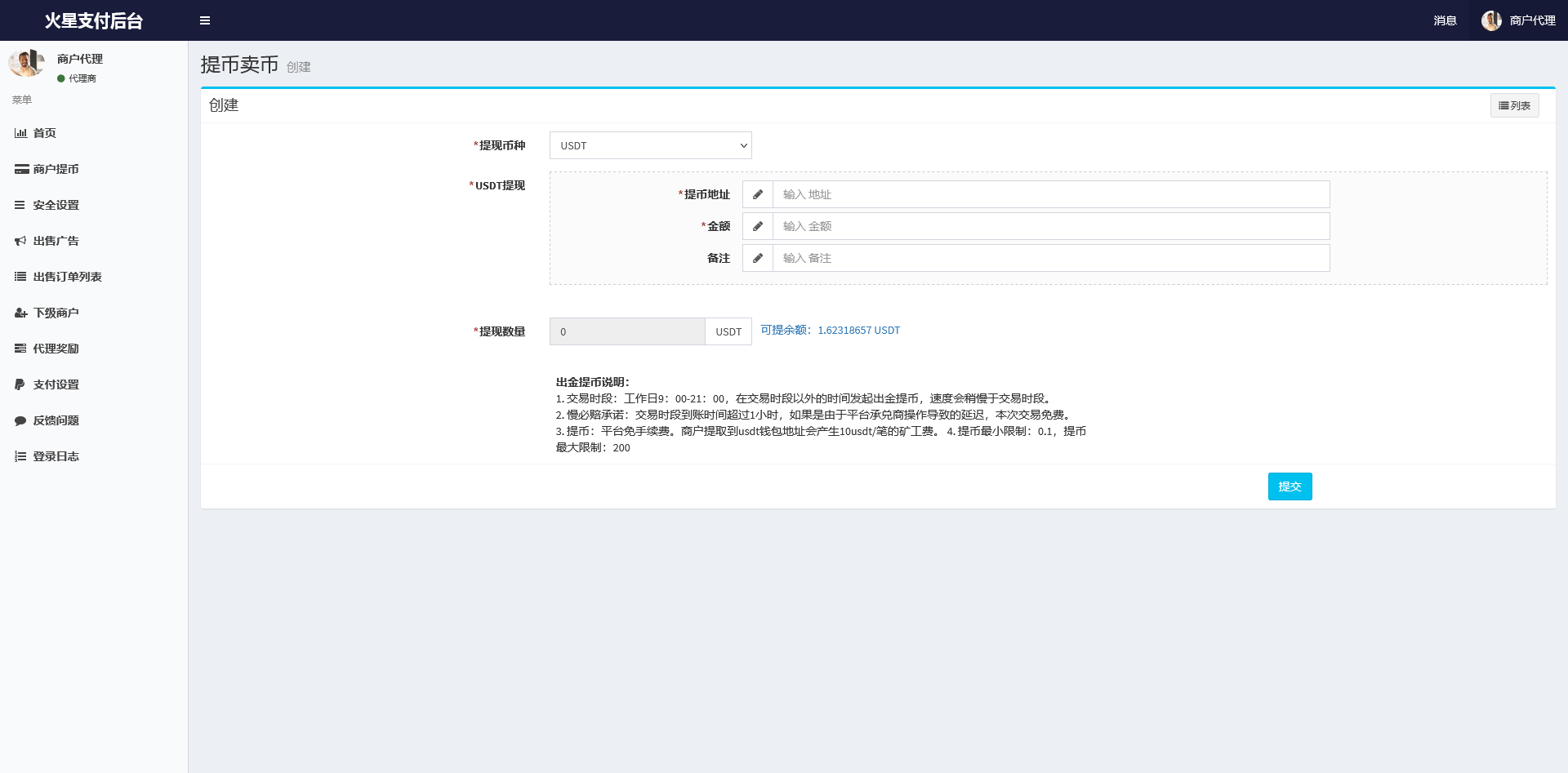This screenshot has height=773, width=1568.
Task: Open 出售订单列表 via its list icon
Action: tap(21, 277)
